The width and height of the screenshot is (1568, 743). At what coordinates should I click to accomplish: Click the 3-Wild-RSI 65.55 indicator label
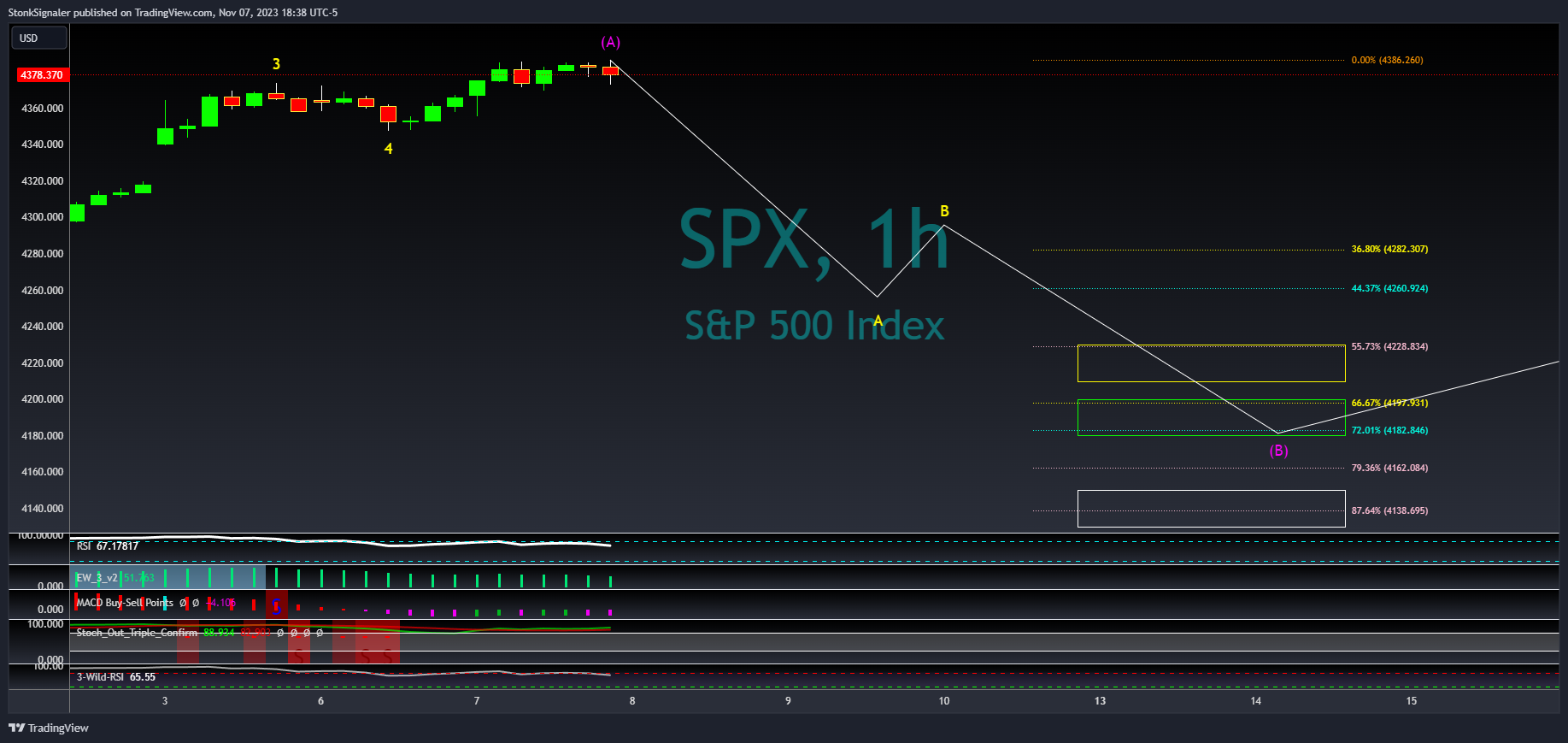(116, 677)
